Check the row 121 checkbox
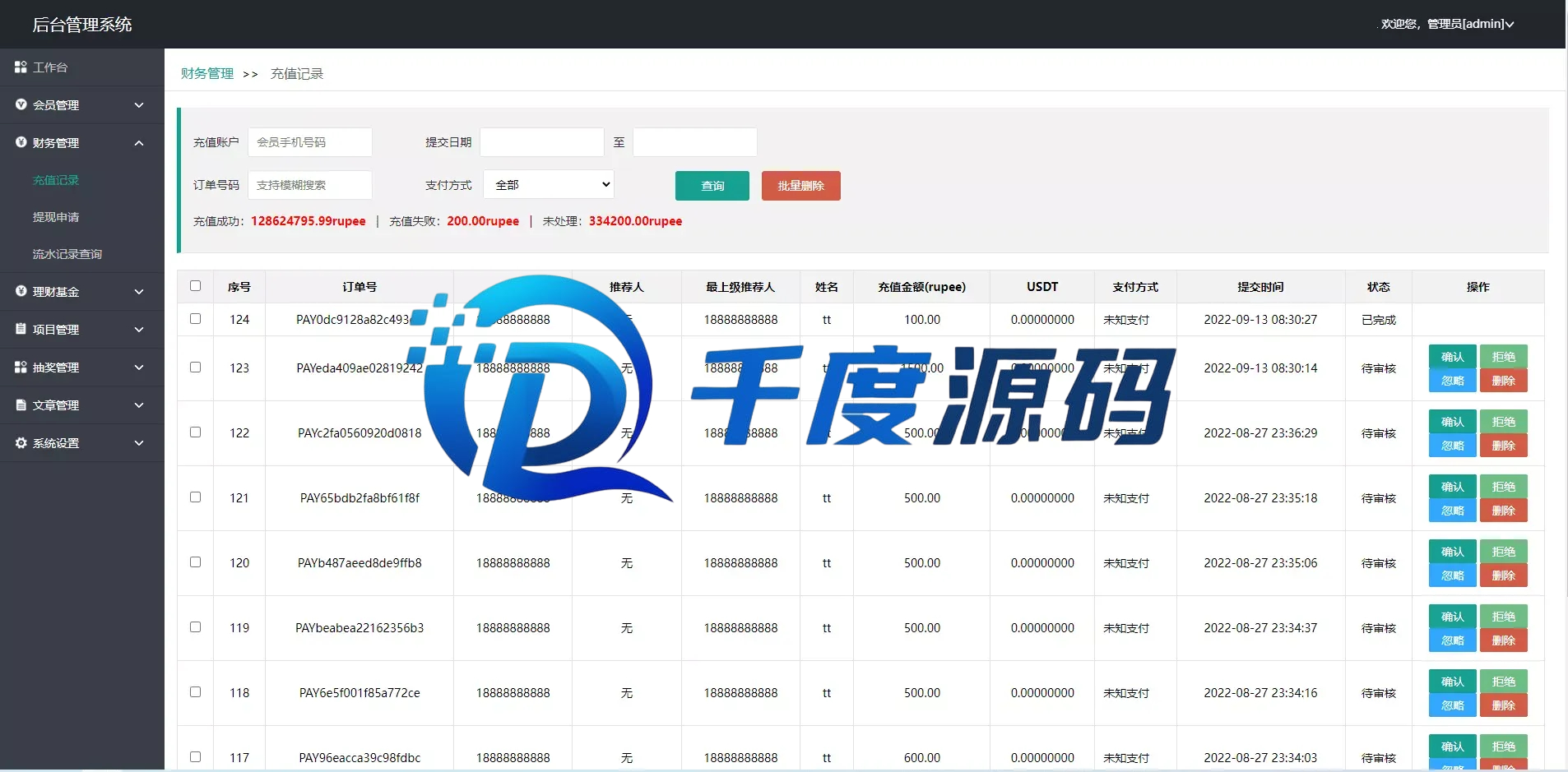 click(195, 497)
